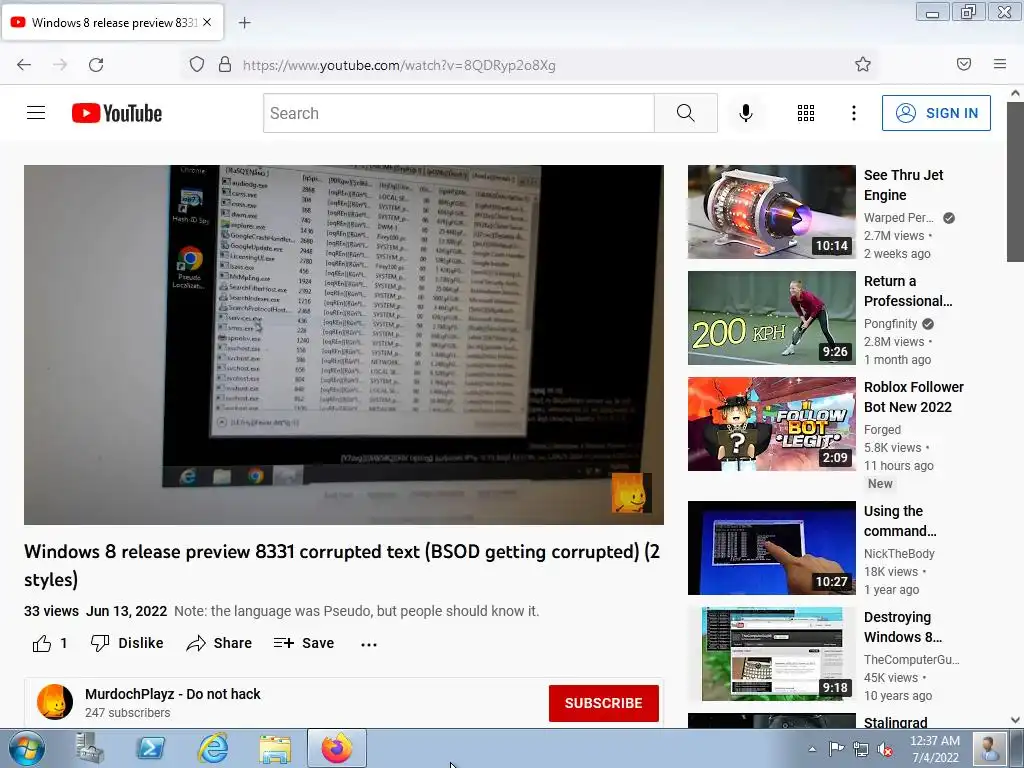The height and width of the screenshot is (768, 1024).
Task: Launch PowerShell from the taskbar
Action: 150,748
